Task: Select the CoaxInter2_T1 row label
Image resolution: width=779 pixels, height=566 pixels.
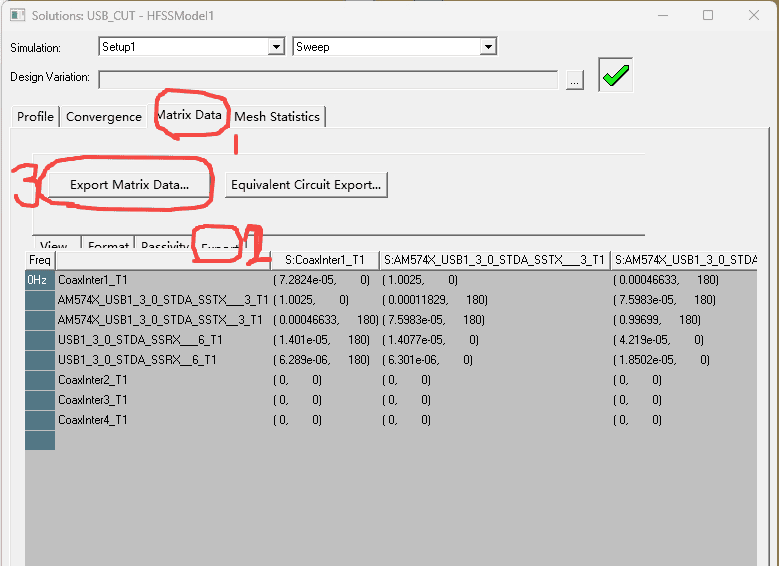Action: click(x=93, y=380)
